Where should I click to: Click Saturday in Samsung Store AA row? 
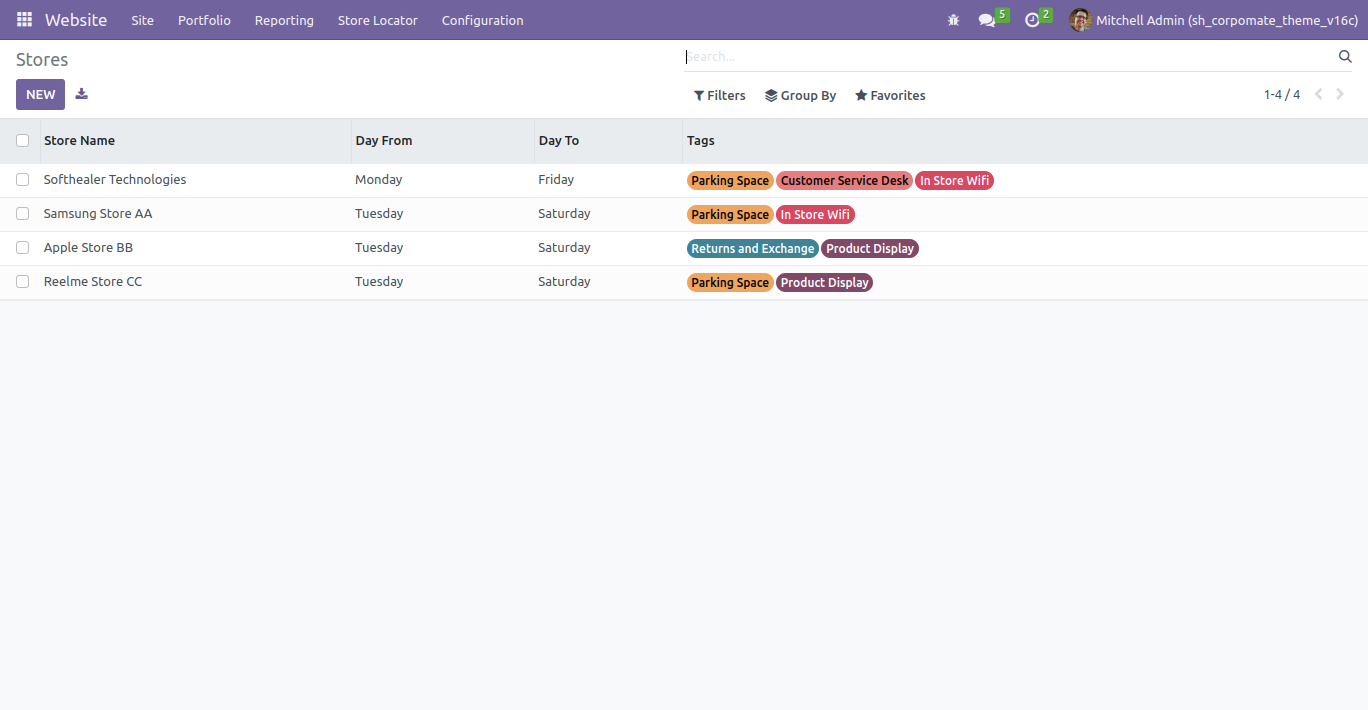point(564,214)
